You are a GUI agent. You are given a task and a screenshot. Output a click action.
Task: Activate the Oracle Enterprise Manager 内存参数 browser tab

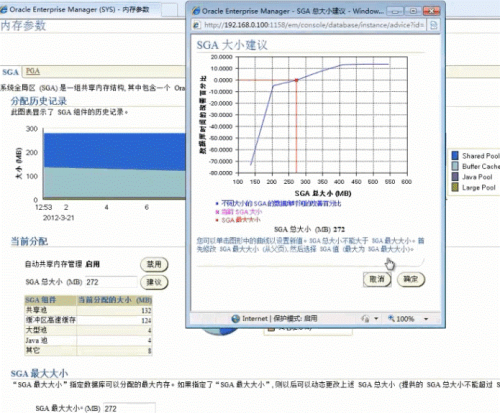coord(80,10)
